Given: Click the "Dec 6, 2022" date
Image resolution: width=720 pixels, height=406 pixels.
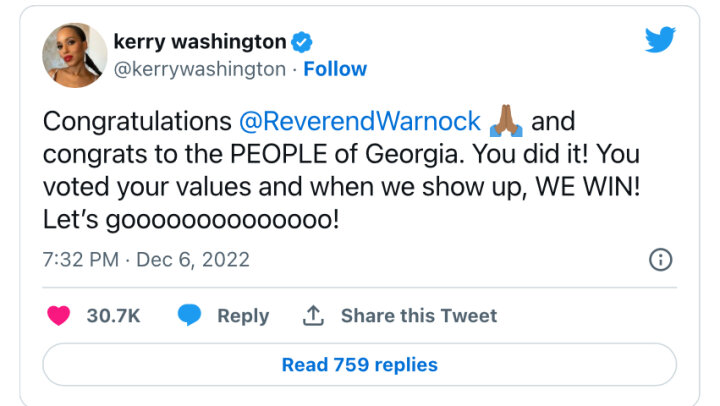Looking at the screenshot, I should 193,260.
